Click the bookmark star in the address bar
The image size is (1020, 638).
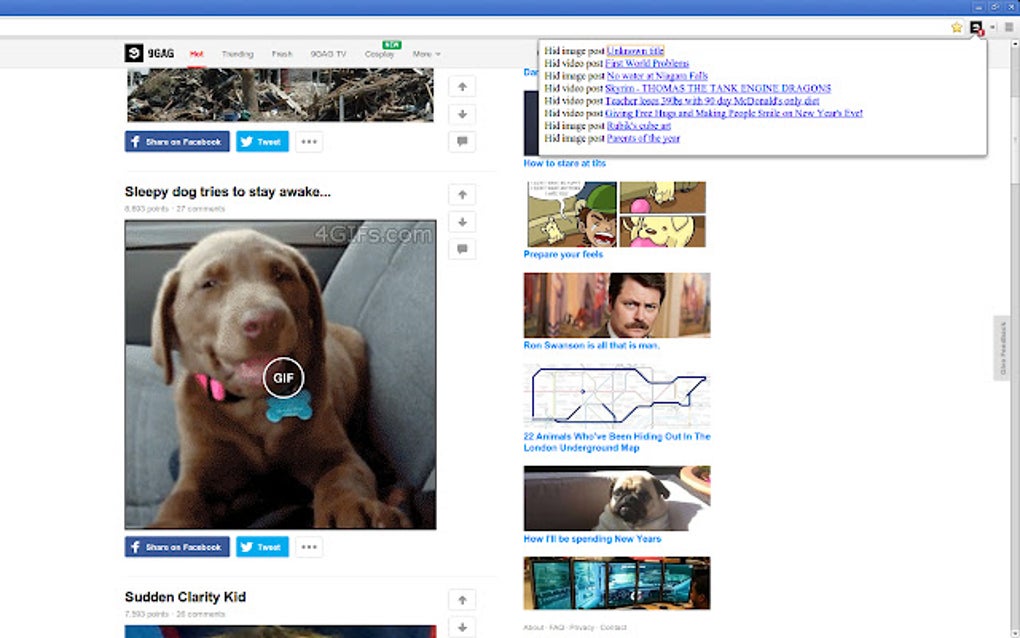(x=956, y=28)
